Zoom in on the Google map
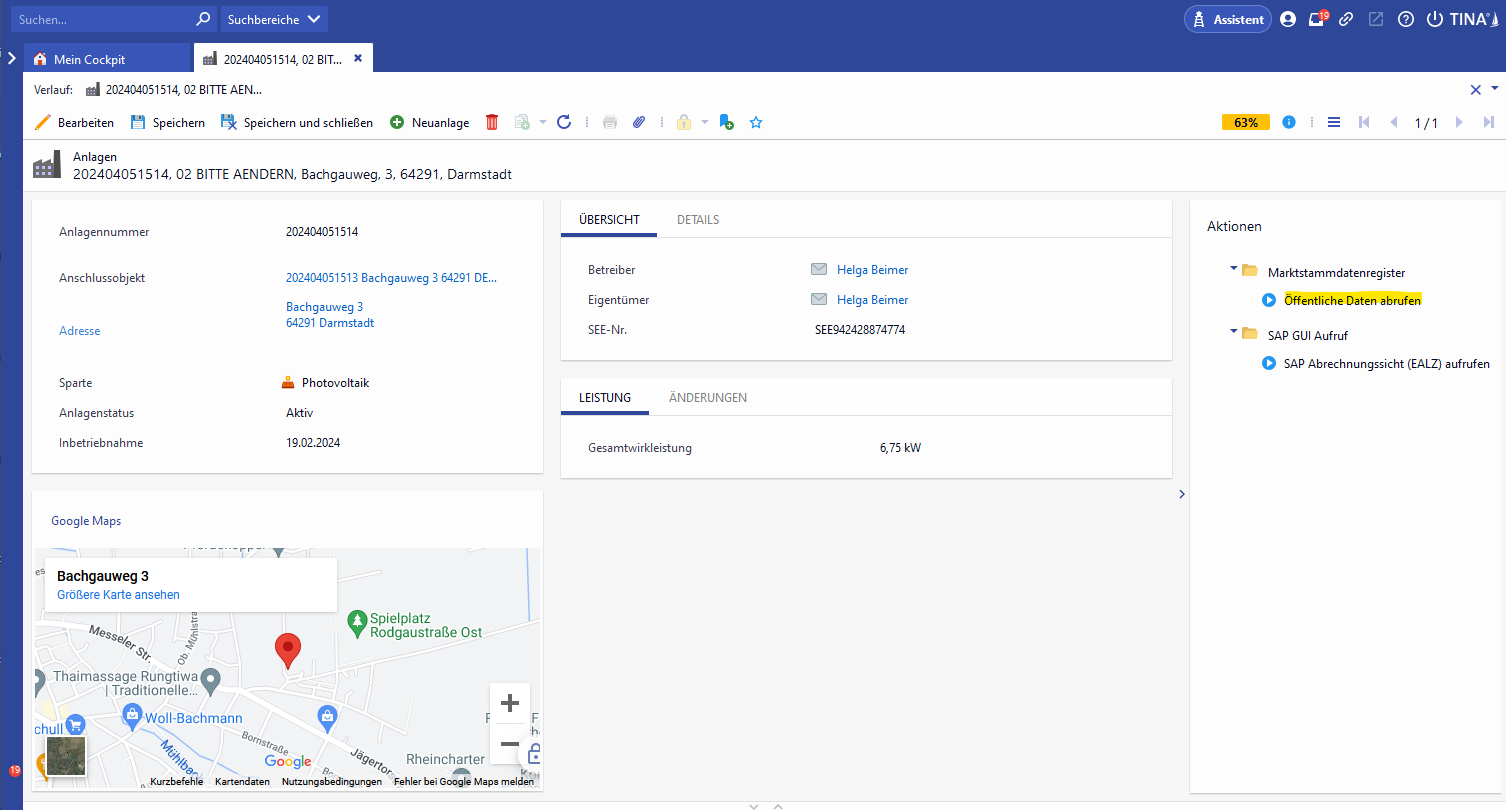The height and width of the screenshot is (810, 1506). pos(509,702)
